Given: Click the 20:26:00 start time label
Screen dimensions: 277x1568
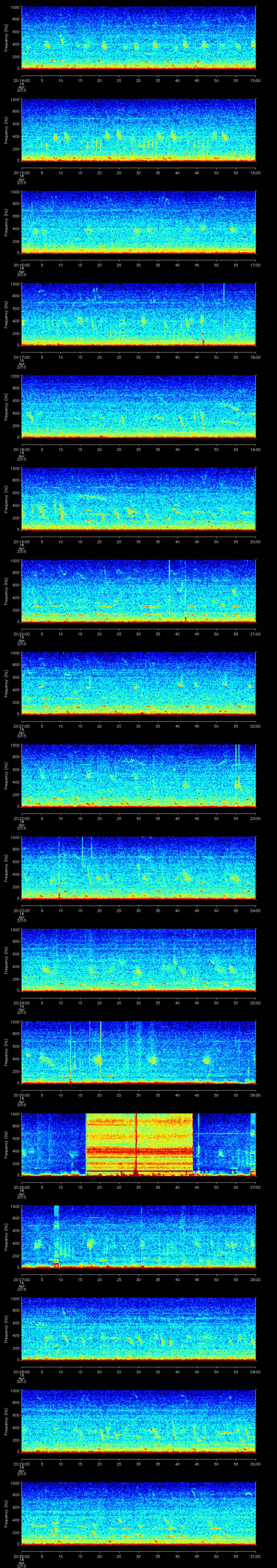Looking at the screenshot, I should (21, 1187).
